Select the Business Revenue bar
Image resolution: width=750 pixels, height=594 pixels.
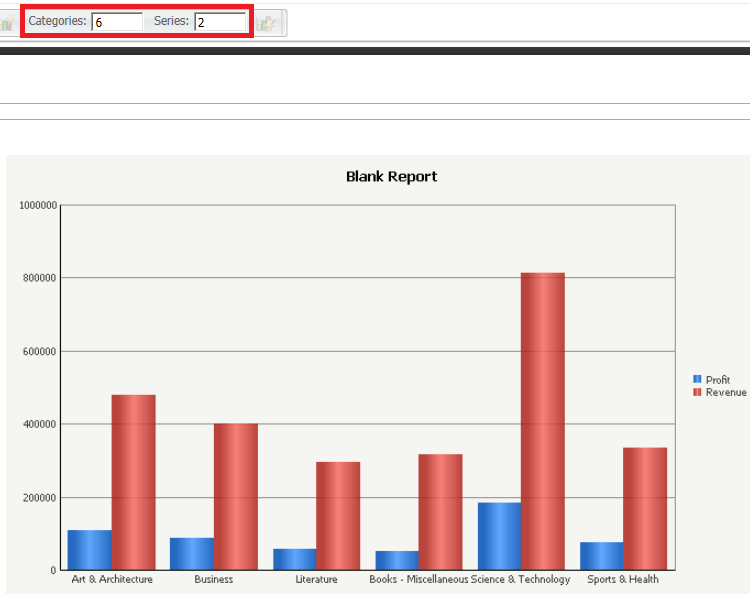click(x=236, y=496)
